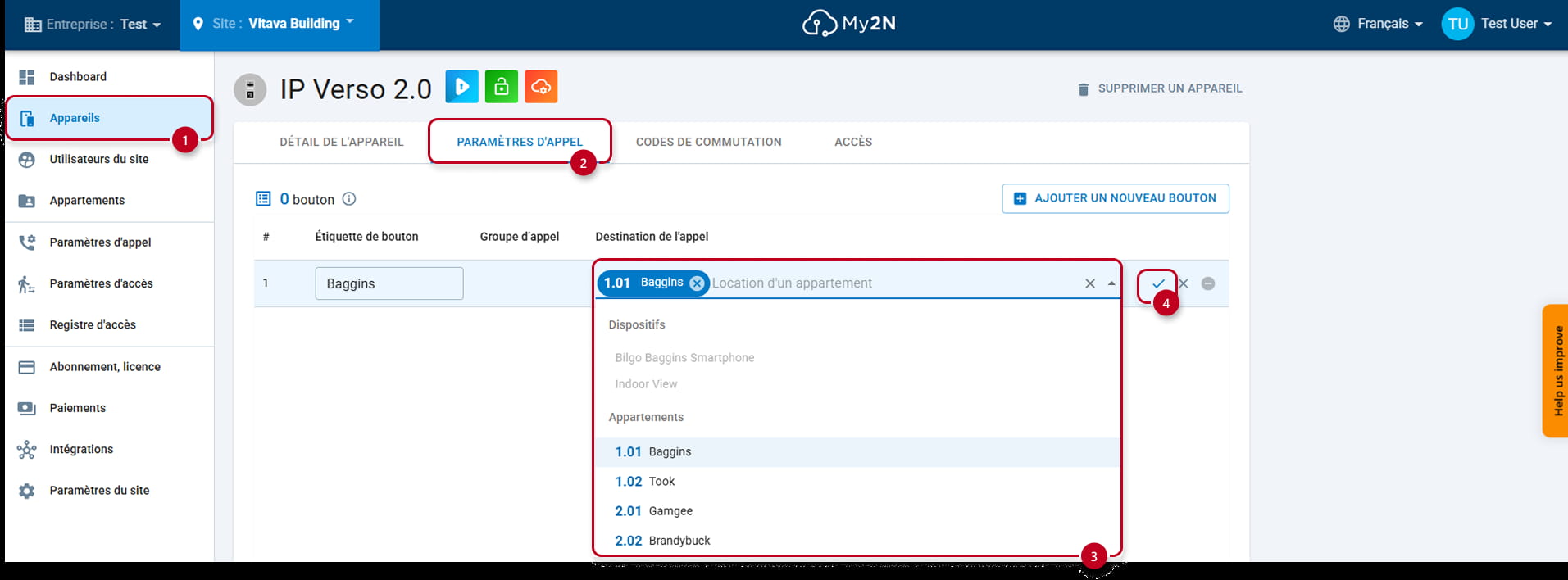Switch to the Détail de l'appareil tab

click(x=342, y=142)
